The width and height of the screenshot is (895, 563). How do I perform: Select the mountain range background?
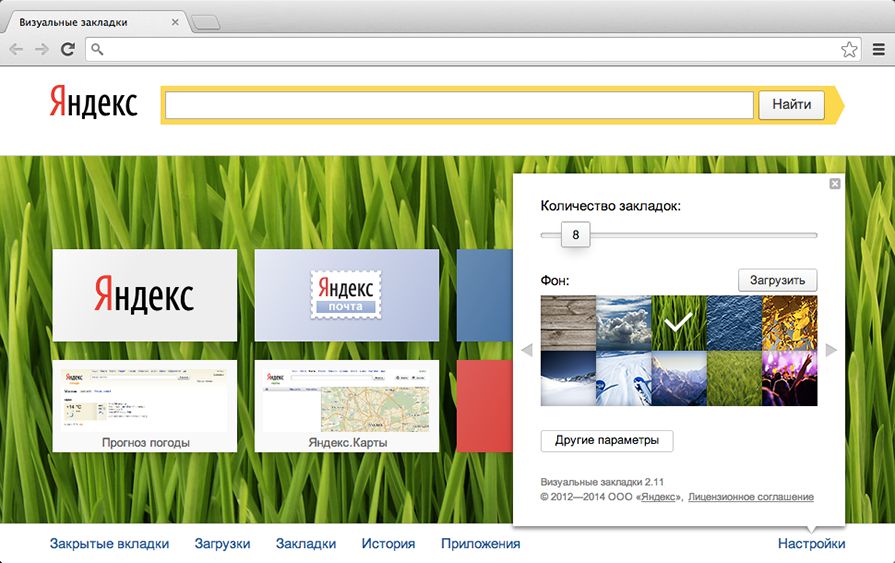tap(679, 378)
